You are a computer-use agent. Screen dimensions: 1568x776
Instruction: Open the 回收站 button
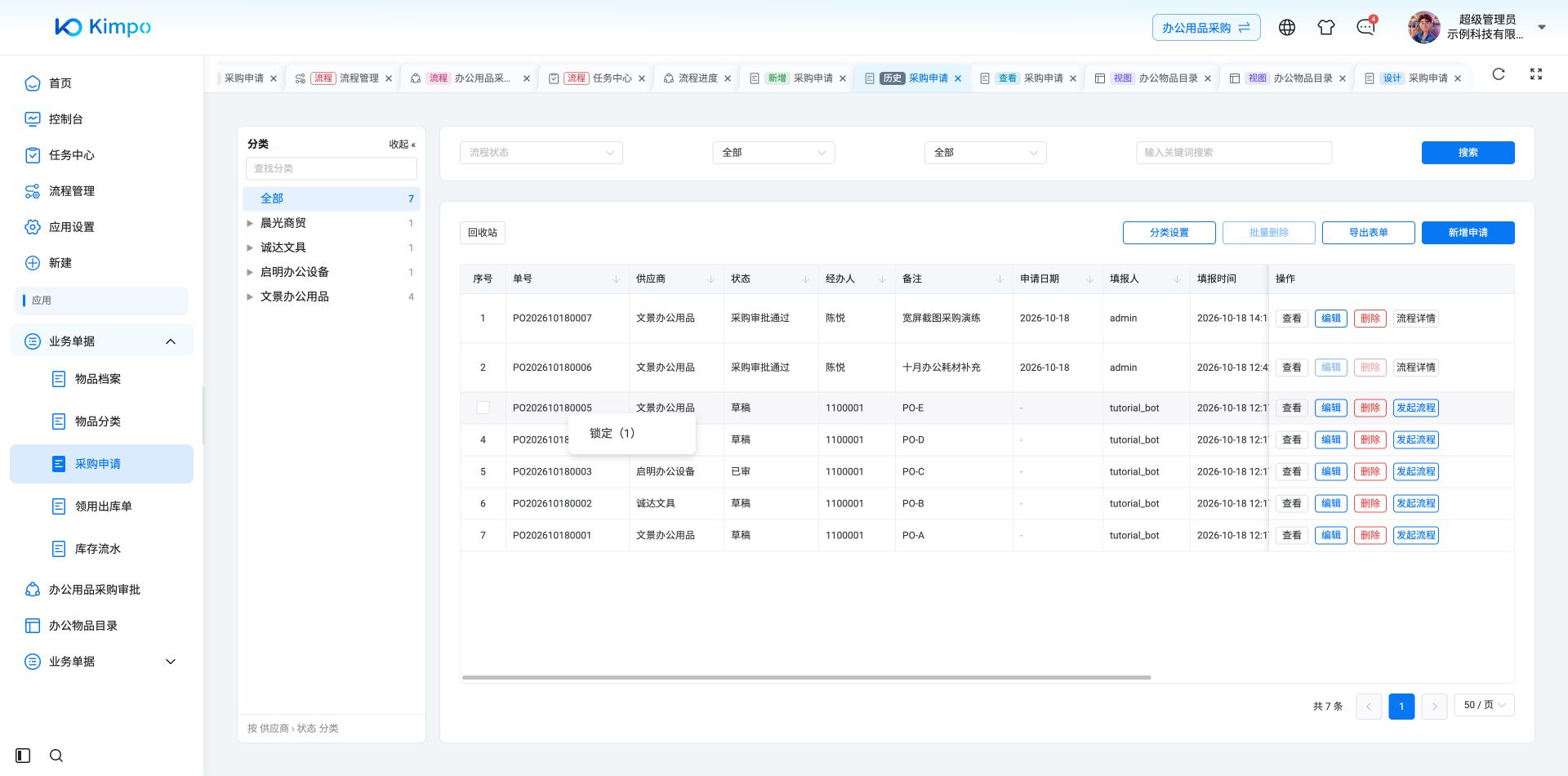pos(482,233)
